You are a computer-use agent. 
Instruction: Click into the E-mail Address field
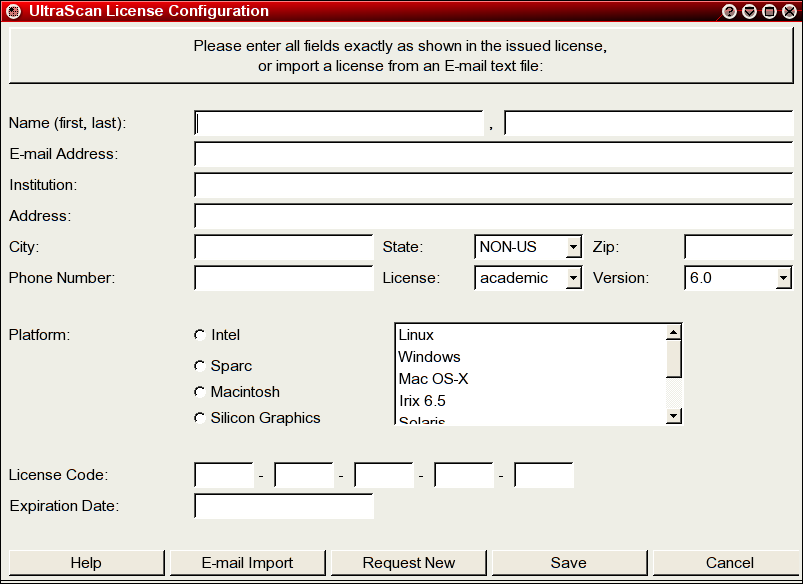494,154
